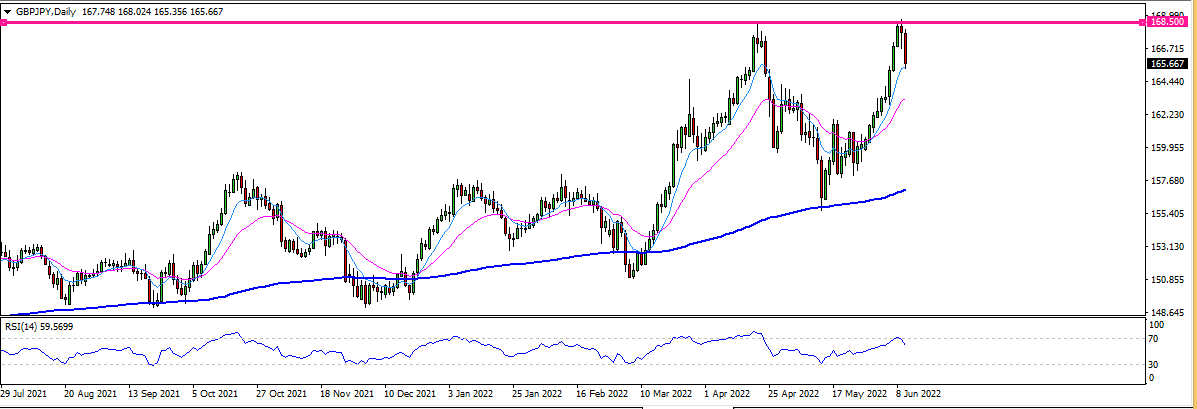Click the last red candlestick on the chart
This screenshot has width=1197, height=409.
[905, 50]
